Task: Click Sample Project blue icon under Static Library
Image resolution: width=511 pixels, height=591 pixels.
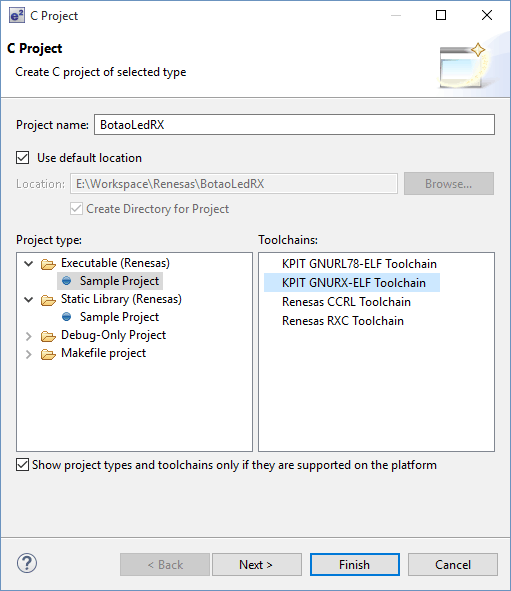Action: (67, 317)
